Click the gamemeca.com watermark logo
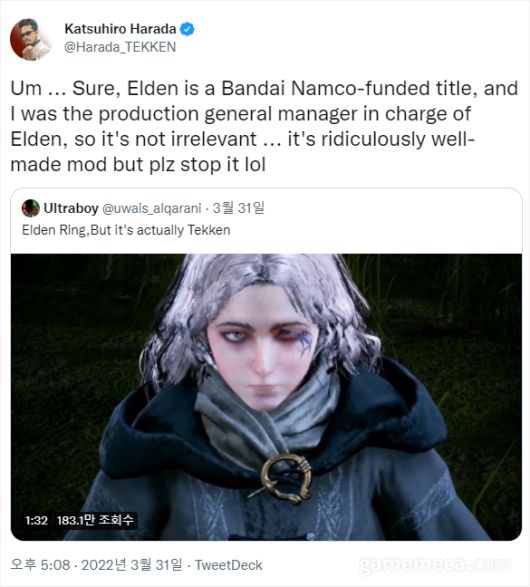Screen dimensions: 530x587 pos(435,565)
